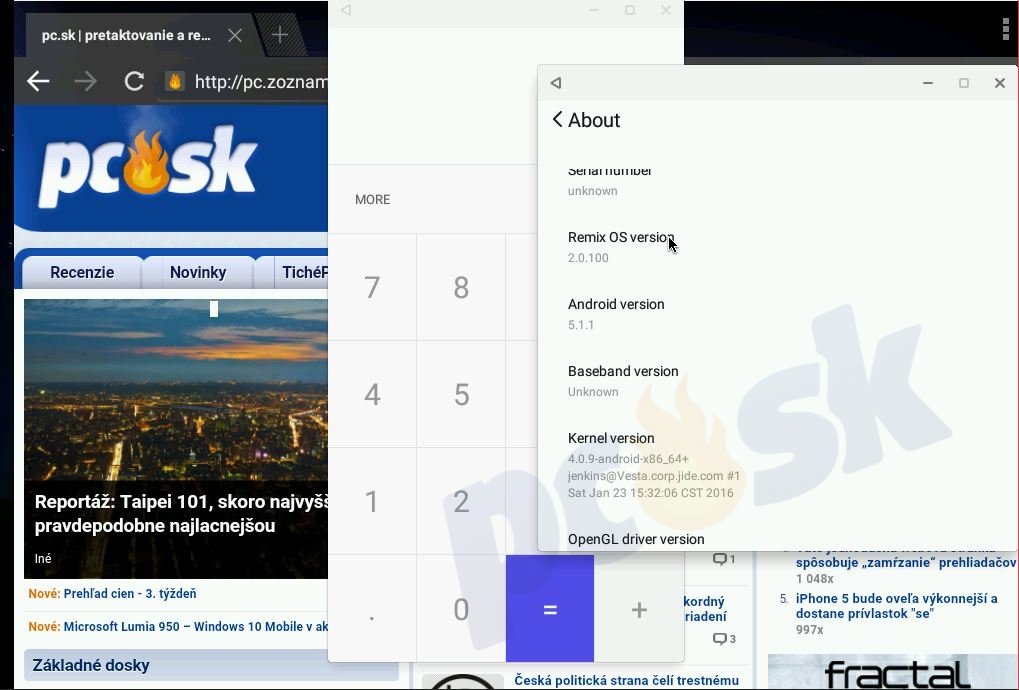Viewport: 1019px width, 690px height.
Task: Tap the 7 key in Calculator
Action: (x=372, y=287)
